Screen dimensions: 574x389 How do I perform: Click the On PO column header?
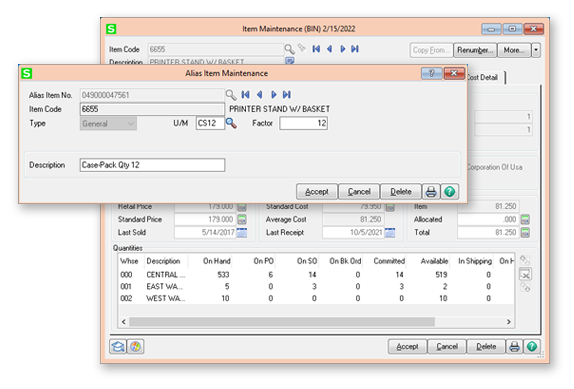coord(264,261)
